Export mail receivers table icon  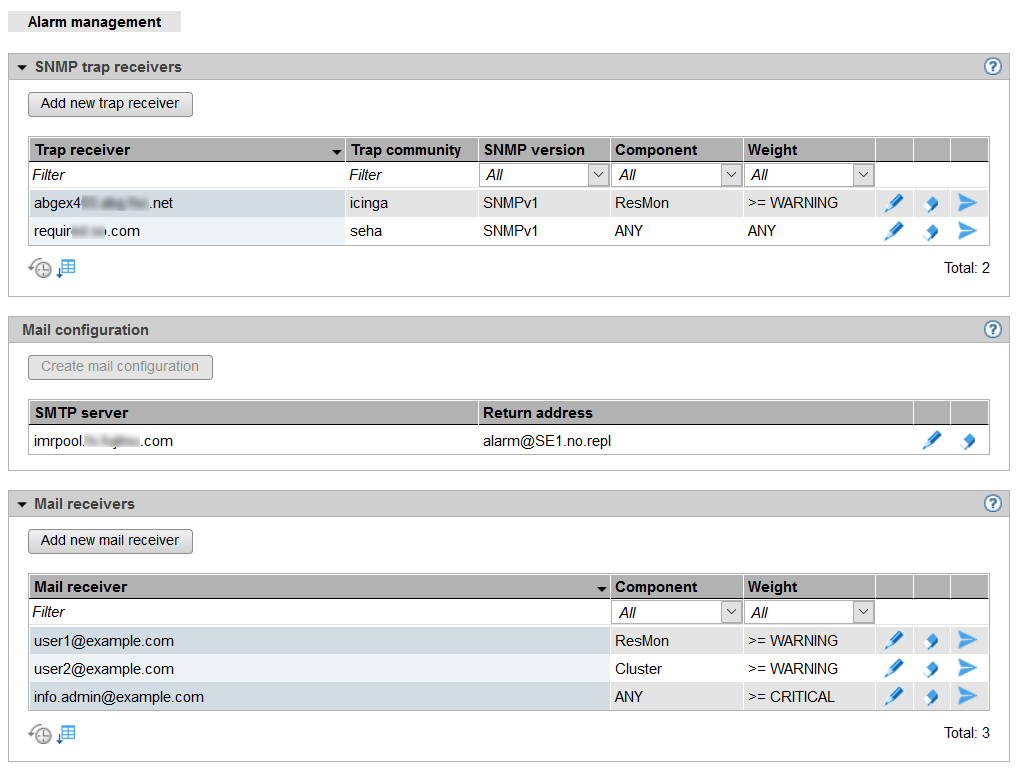(67, 734)
